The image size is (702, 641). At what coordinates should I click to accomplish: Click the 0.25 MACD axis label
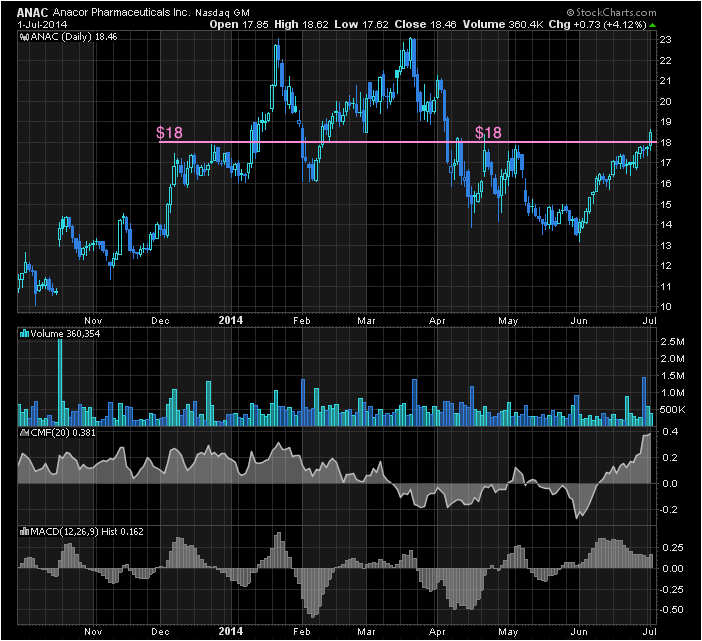[x=673, y=548]
